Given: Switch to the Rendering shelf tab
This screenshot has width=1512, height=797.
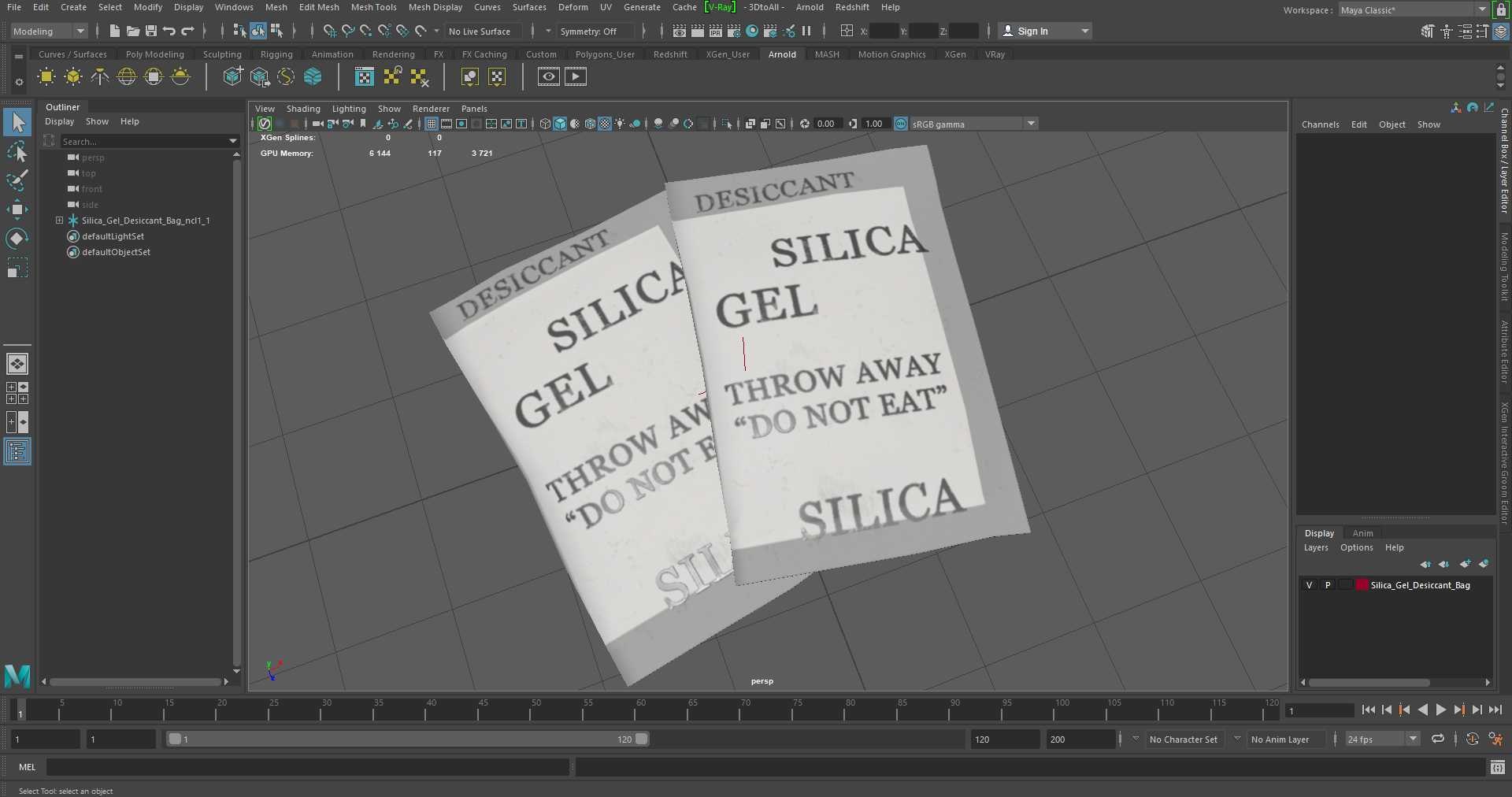Looking at the screenshot, I should 393,54.
